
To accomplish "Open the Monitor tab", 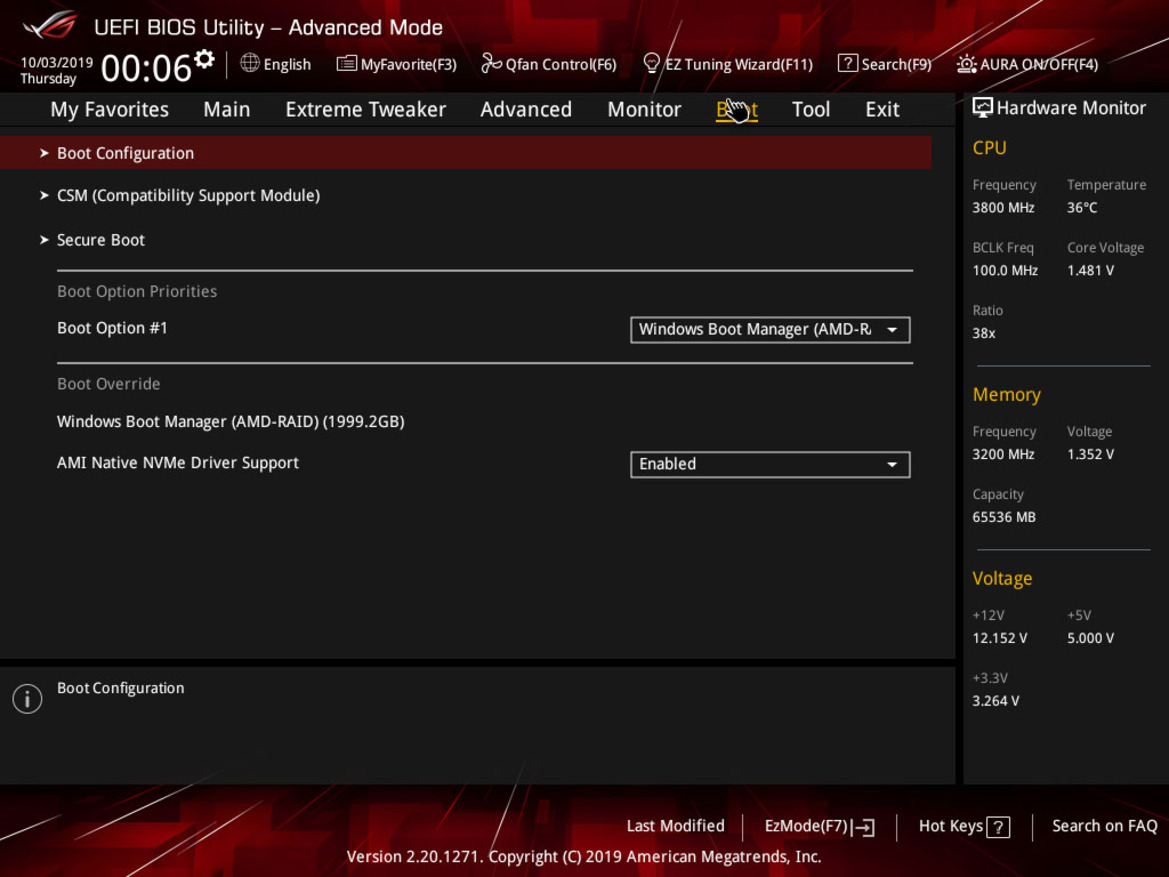I will [x=644, y=110].
